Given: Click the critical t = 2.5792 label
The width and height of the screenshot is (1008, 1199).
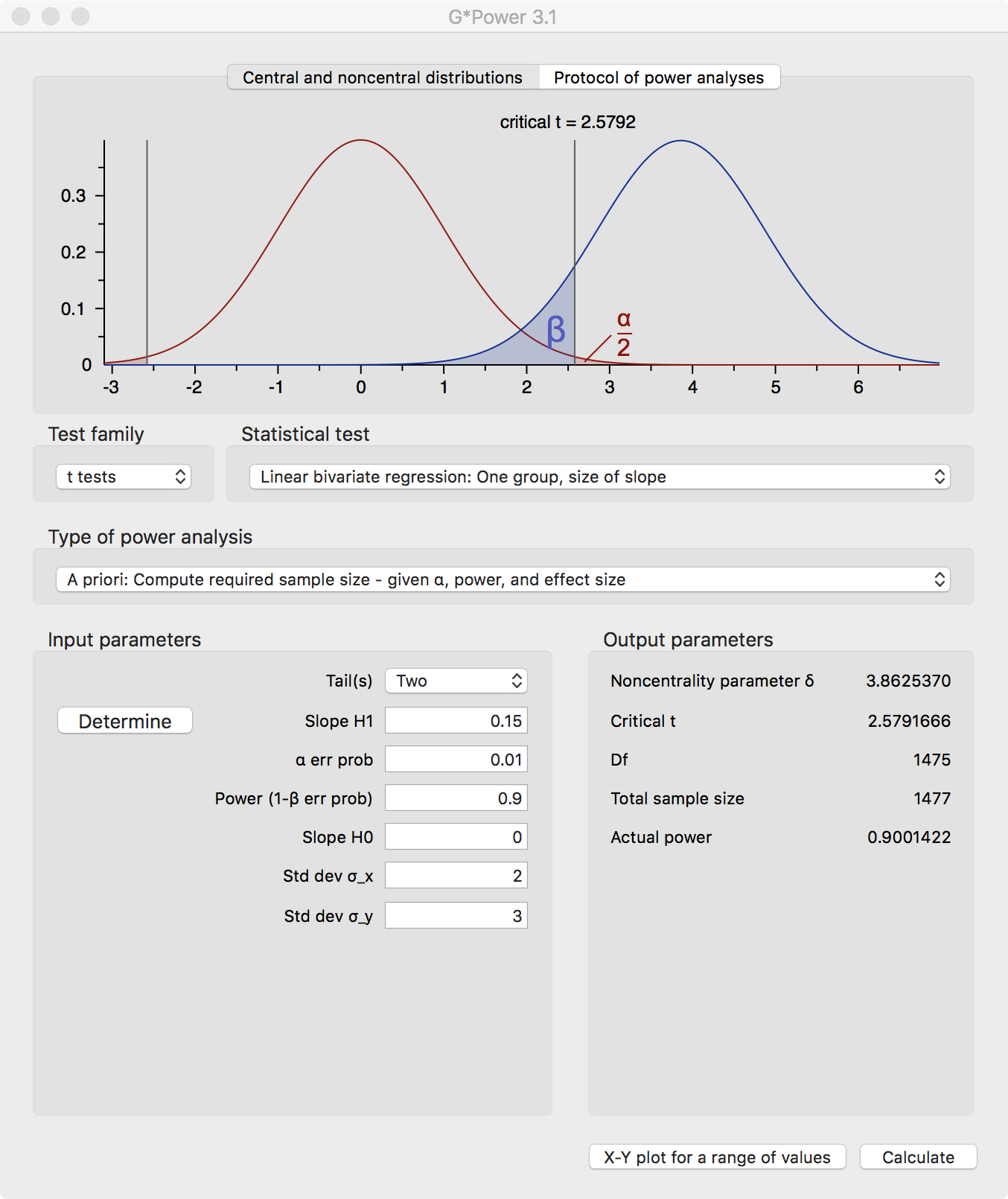Looking at the screenshot, I should (x=567, y=122).
